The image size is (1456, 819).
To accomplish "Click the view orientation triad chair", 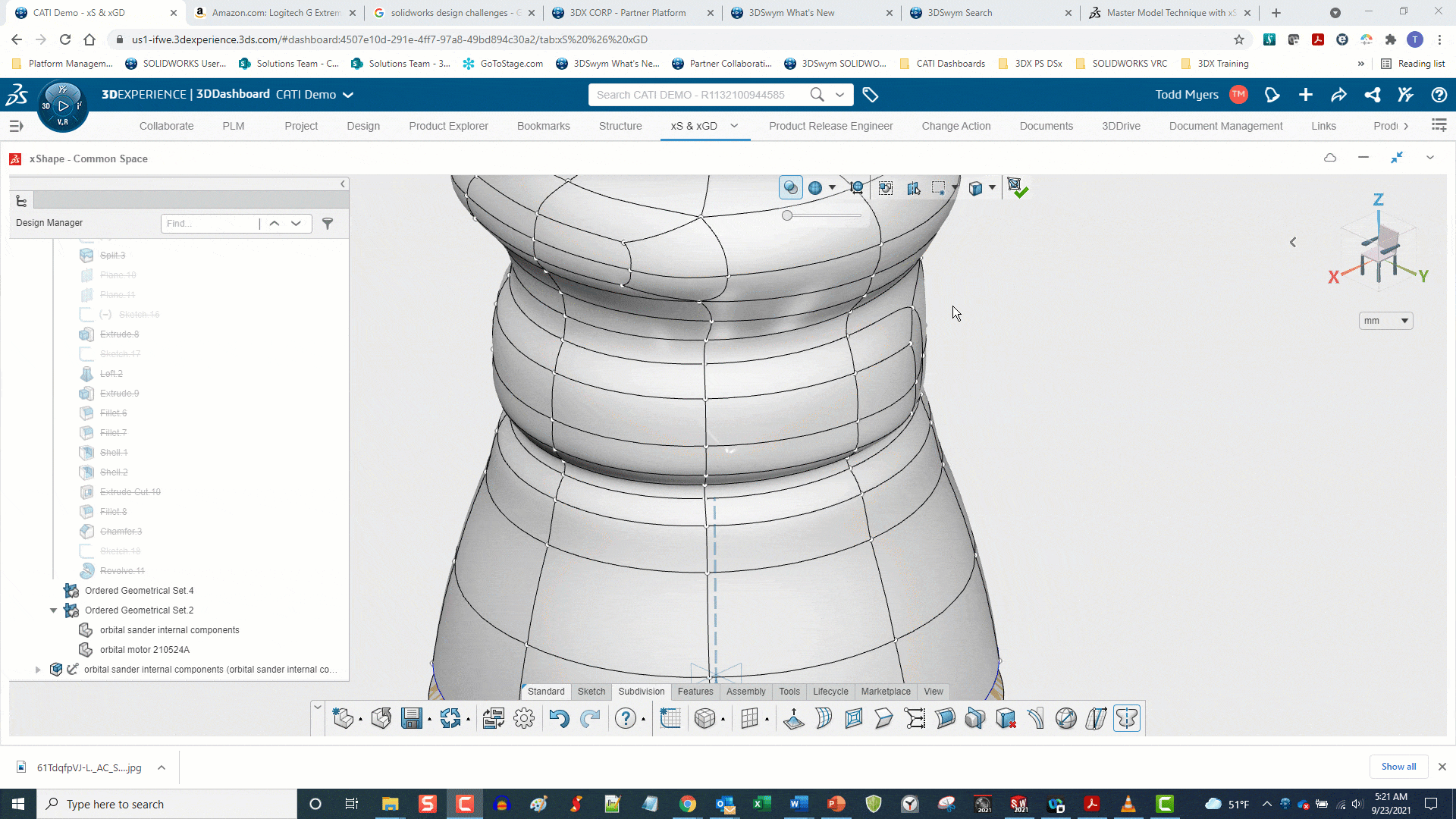I will [x=1379, y=254].
